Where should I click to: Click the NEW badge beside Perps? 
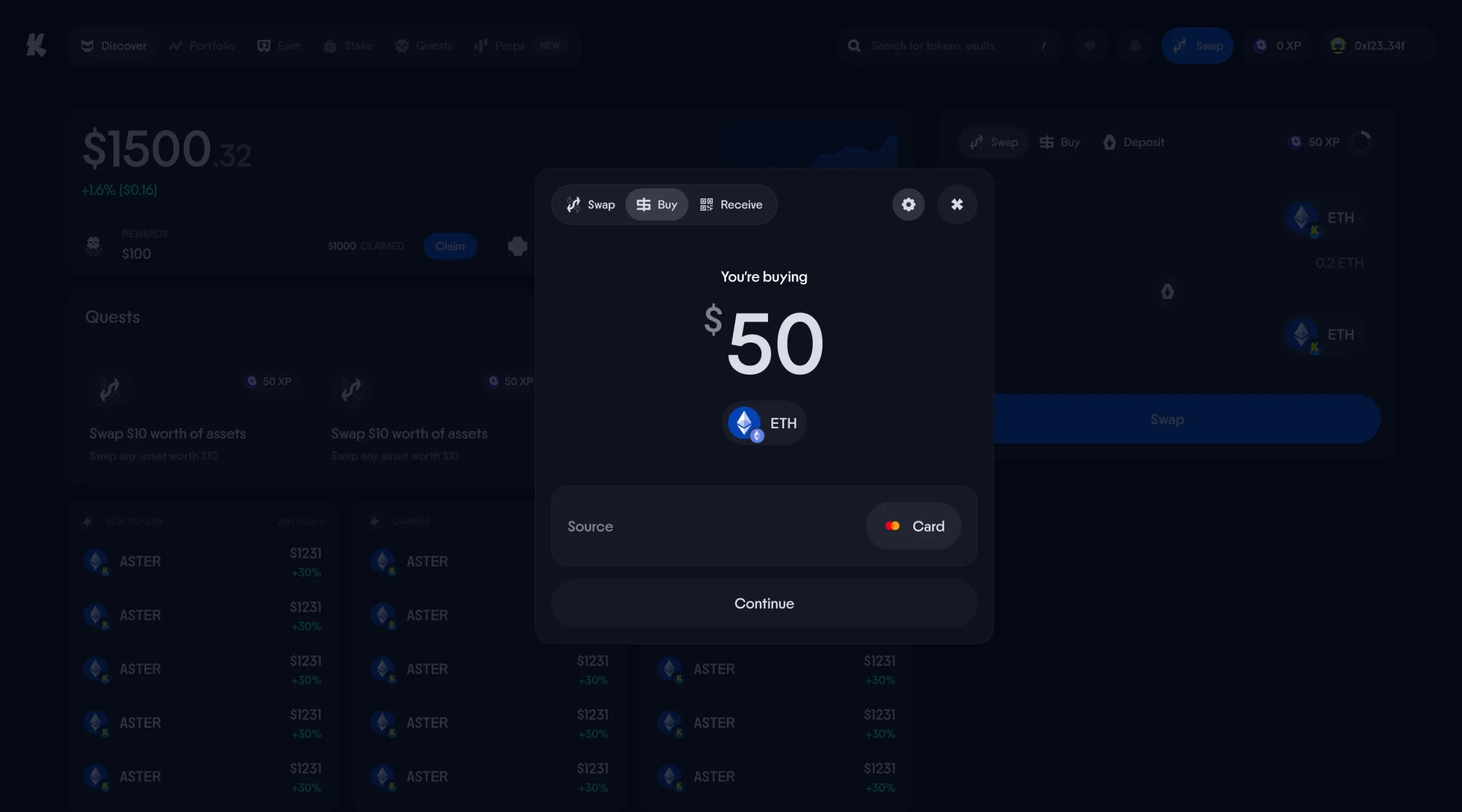[549, 46]
